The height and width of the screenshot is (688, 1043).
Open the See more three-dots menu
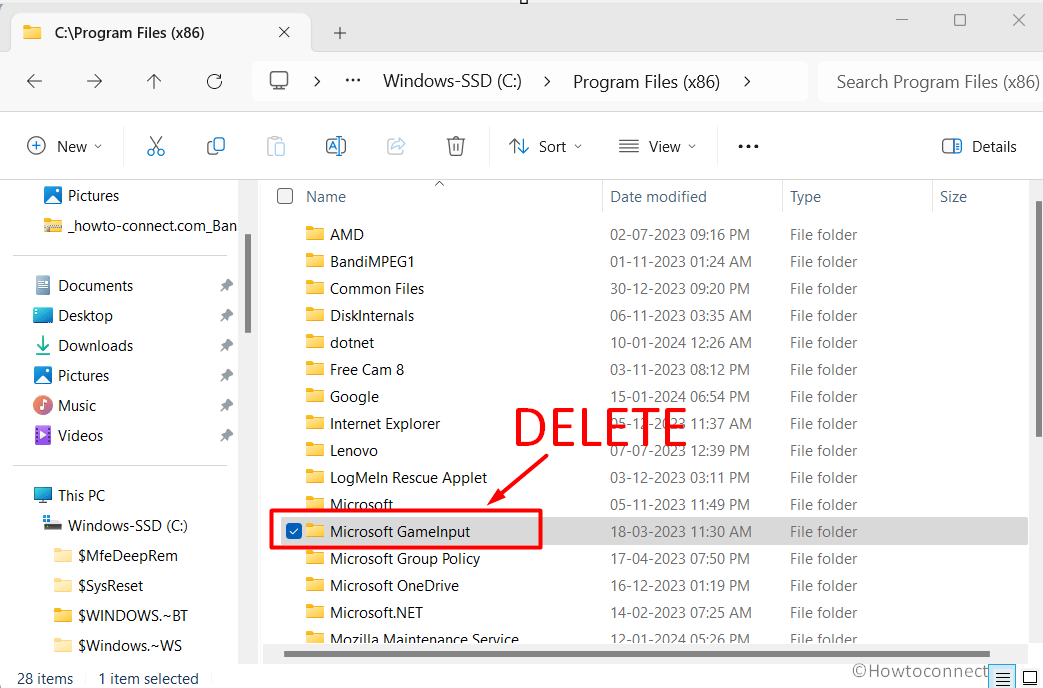[x=748, y=146]
